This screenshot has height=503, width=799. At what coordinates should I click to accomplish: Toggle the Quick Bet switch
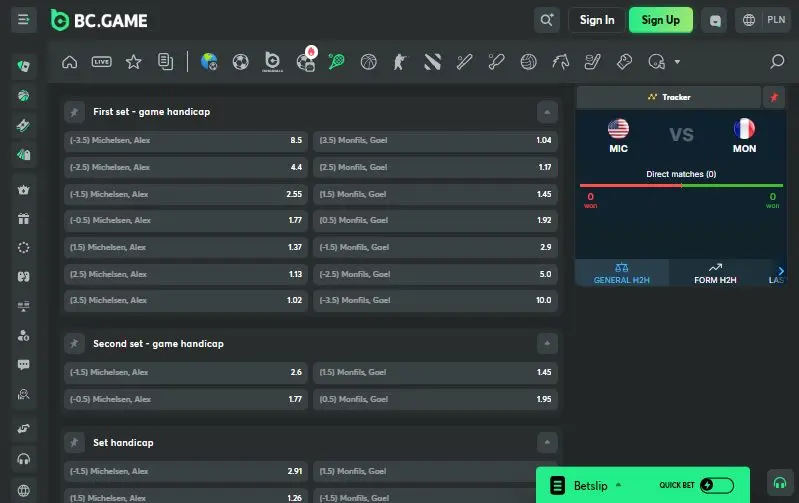pyautogui.click(x=716, y=485)
